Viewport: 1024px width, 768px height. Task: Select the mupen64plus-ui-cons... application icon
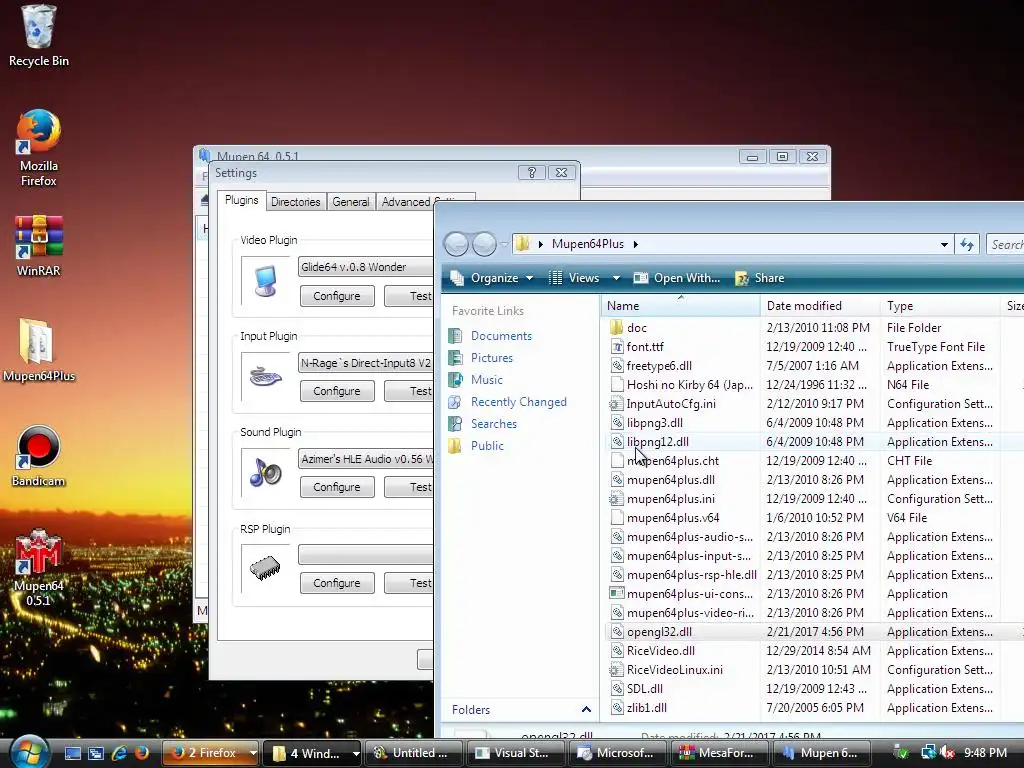pos(616,594)
